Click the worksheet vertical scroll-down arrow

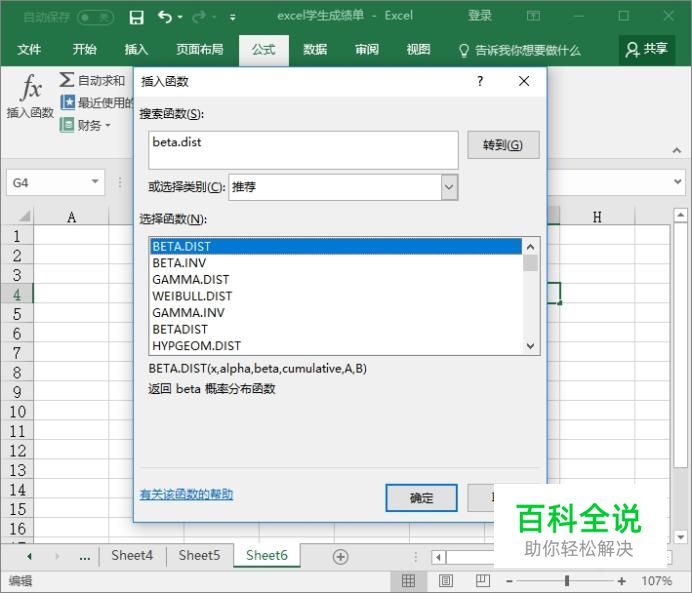pos(680,537)
